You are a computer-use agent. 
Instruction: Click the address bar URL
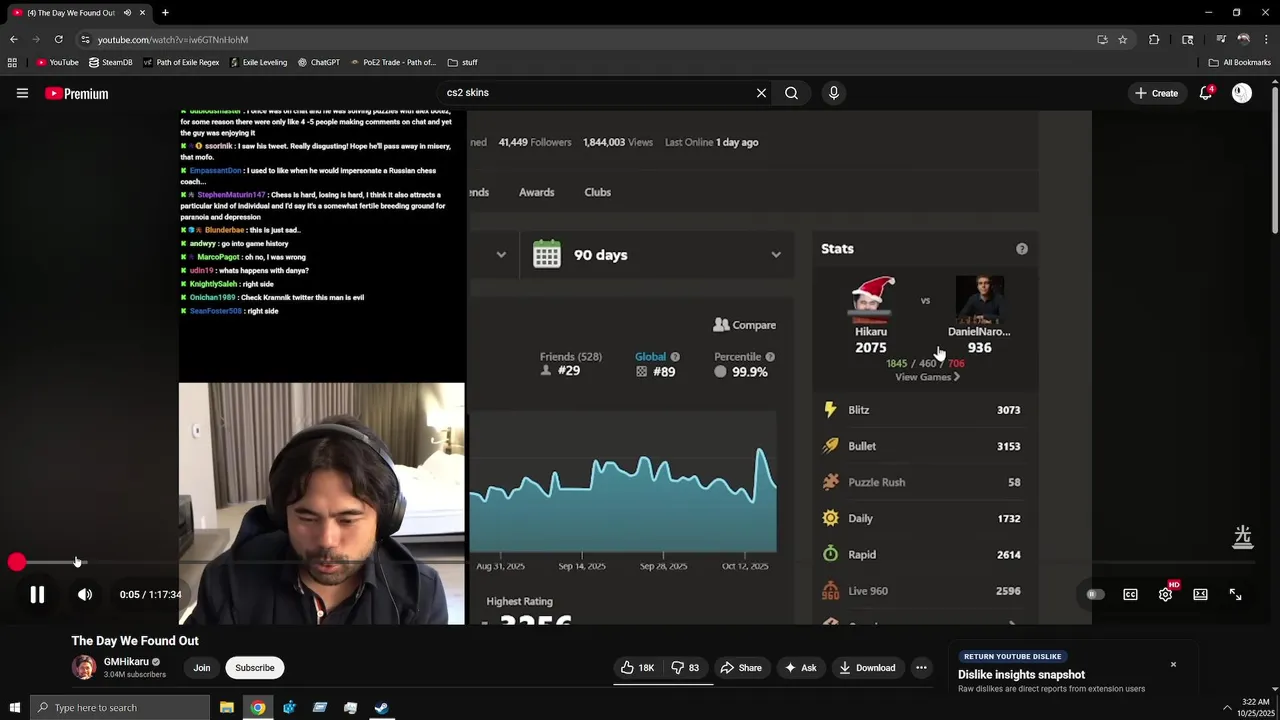click(173, 40)
